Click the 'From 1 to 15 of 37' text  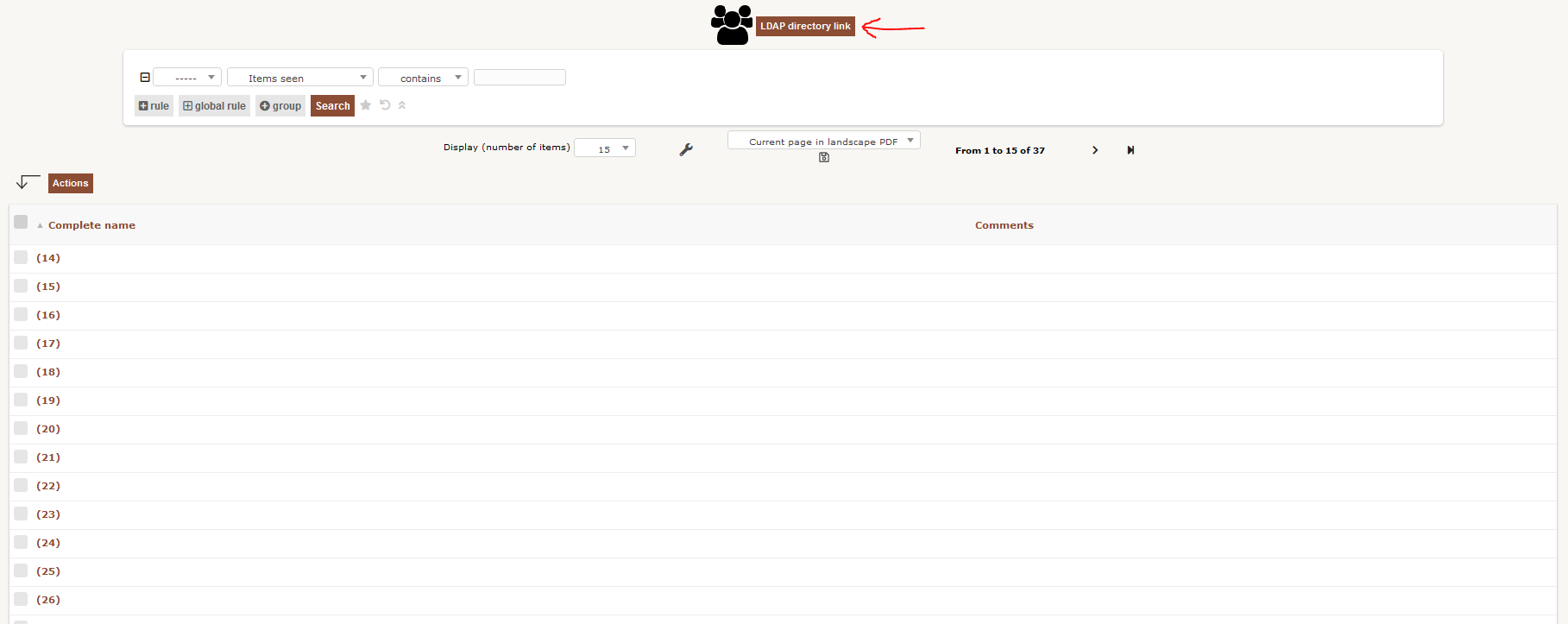[999, 150]
